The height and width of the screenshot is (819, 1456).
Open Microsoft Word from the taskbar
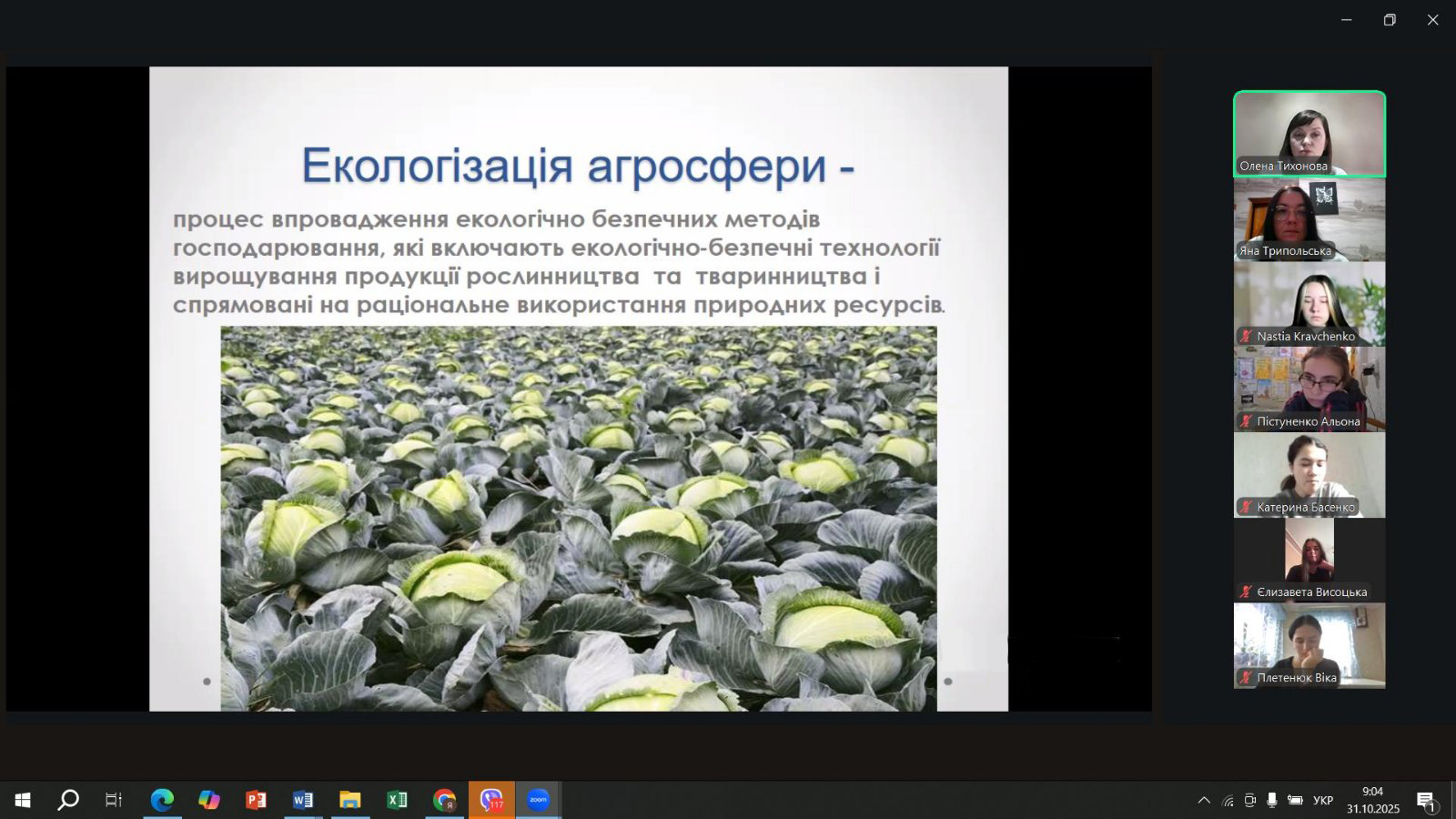coord(303,800)
